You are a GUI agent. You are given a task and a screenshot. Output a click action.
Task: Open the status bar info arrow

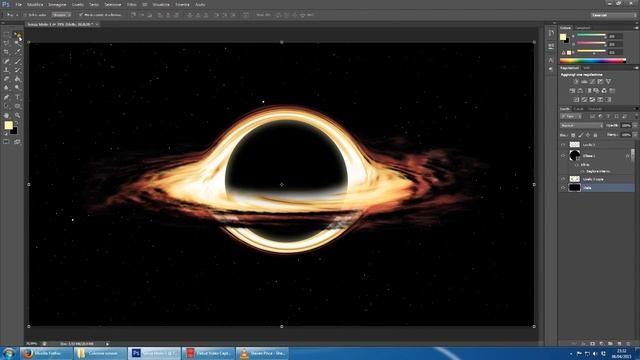click(x=107, y=344)
